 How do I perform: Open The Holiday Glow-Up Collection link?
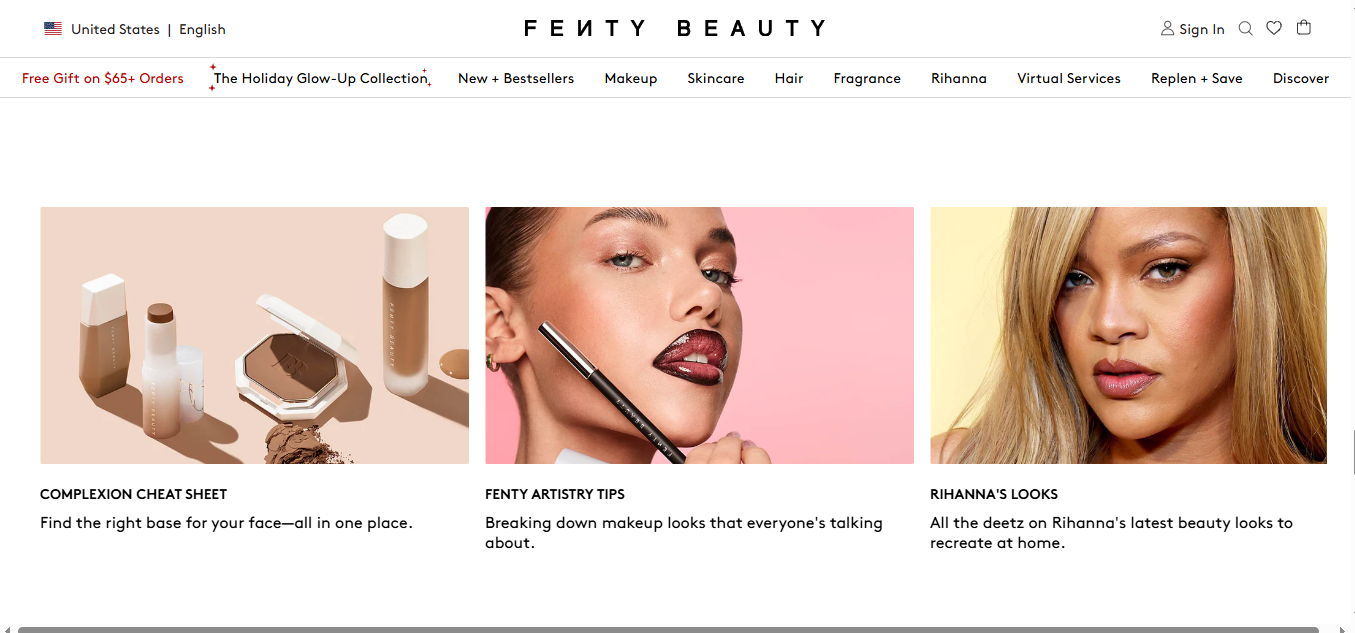tap(320, 78)
